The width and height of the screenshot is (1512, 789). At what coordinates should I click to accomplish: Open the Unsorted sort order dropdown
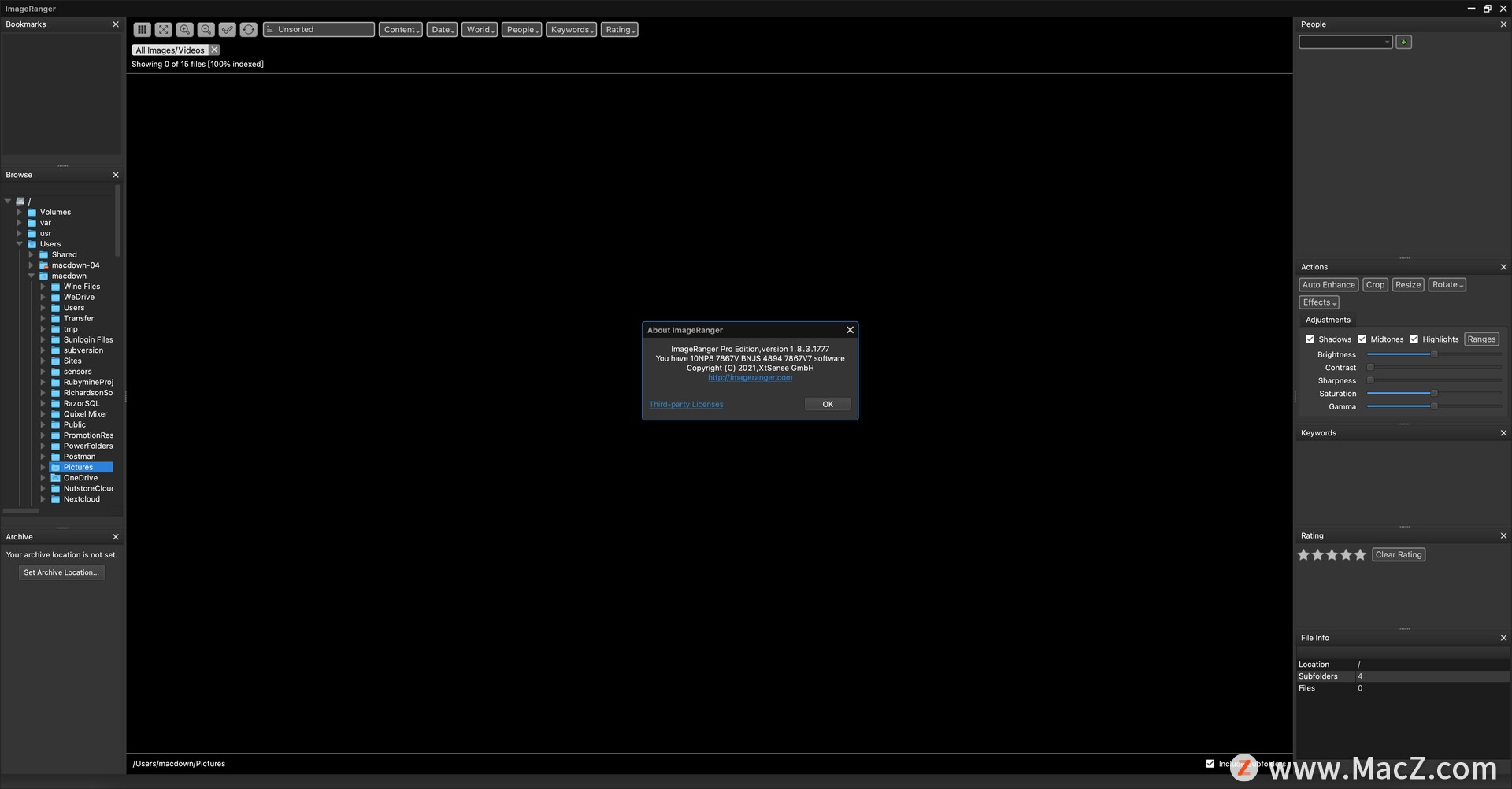pyautogui.click(x=319, y=30)
